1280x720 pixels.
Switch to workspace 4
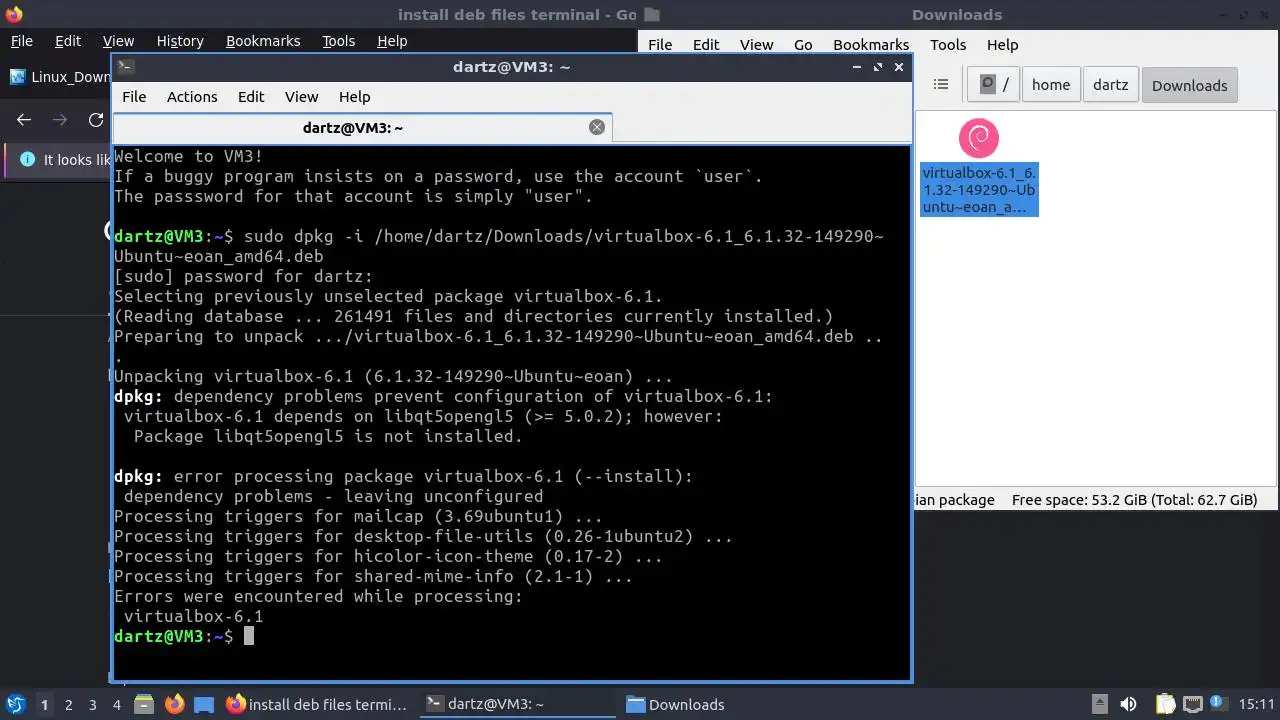click(x=116, y=704)
